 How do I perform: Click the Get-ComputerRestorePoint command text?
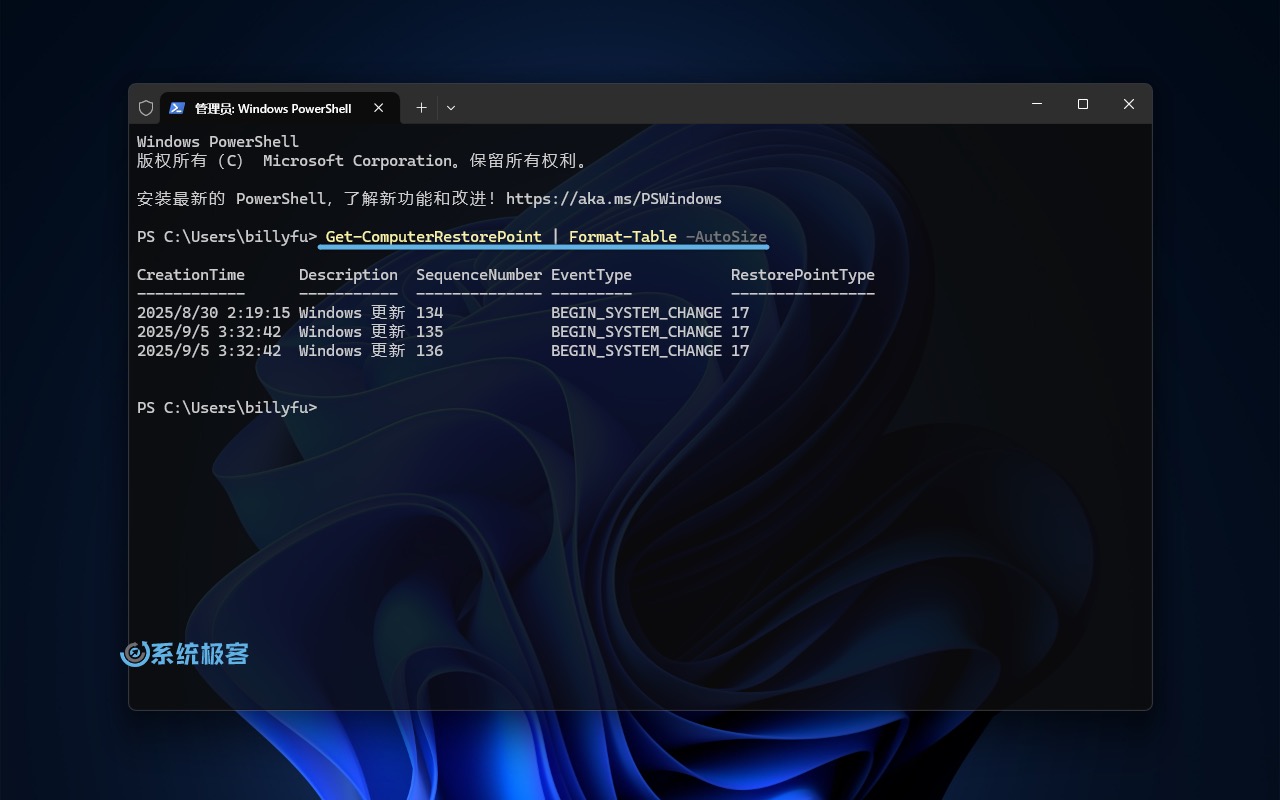(x=434, y=237)
